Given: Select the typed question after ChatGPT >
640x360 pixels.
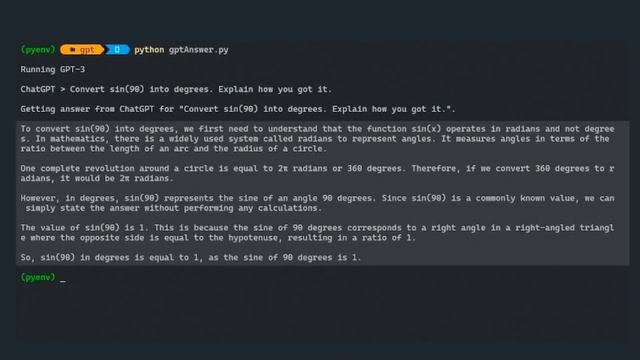Looking at the screenshot, I should click(201, 89).
